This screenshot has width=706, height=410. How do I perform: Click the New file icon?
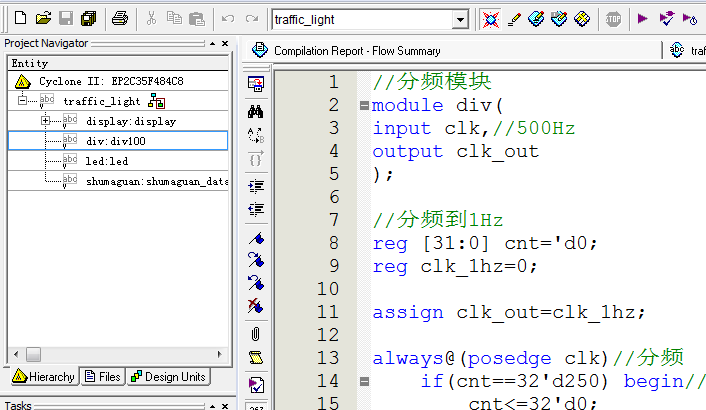(17, 19)
